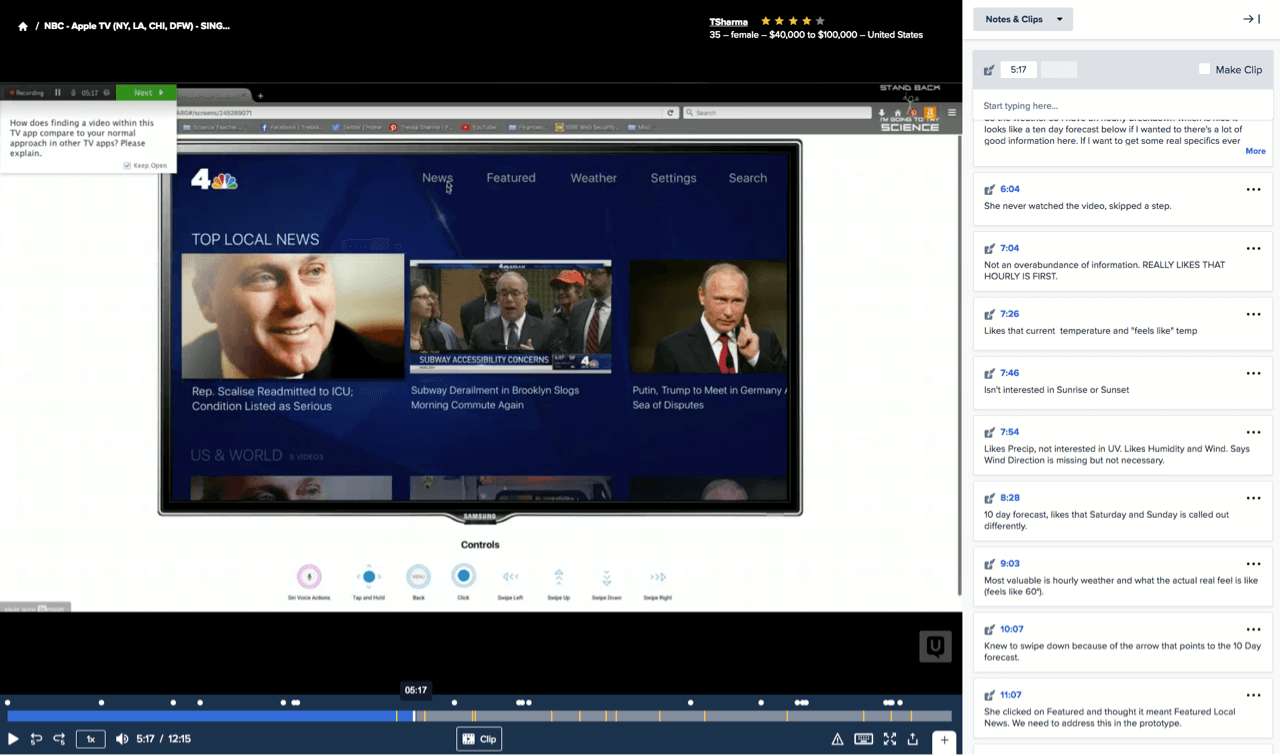Report a problem via warning triangle icon

pos(837,739)
